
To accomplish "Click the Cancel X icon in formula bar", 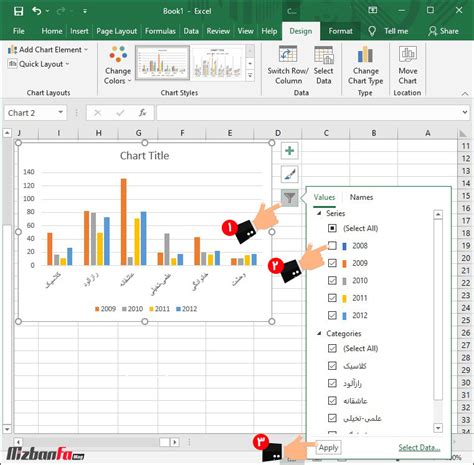I will click(x=97, y=113).
